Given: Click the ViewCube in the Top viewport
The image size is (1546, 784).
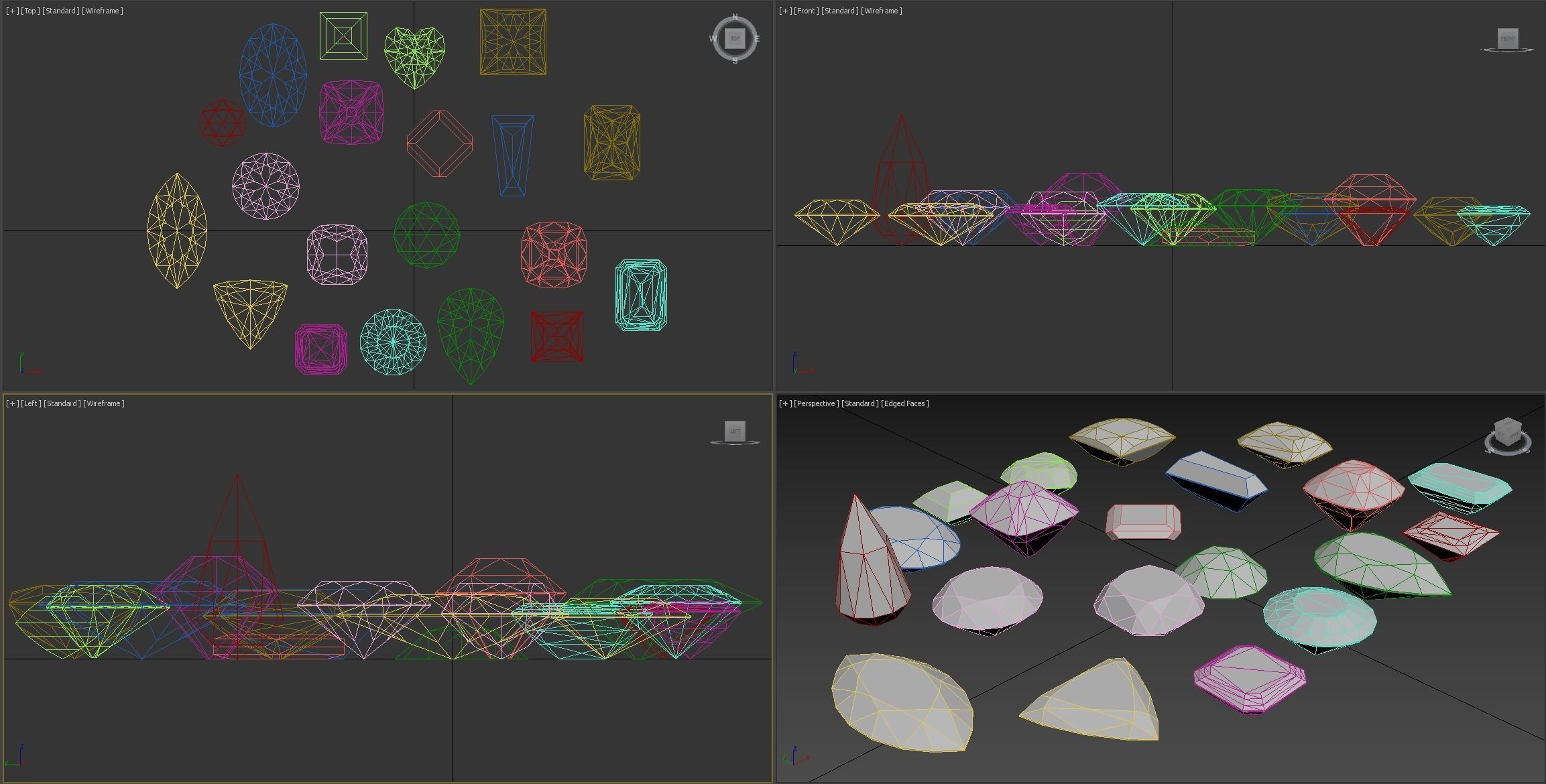Looking at the screenshot, I should click(735, 38).
